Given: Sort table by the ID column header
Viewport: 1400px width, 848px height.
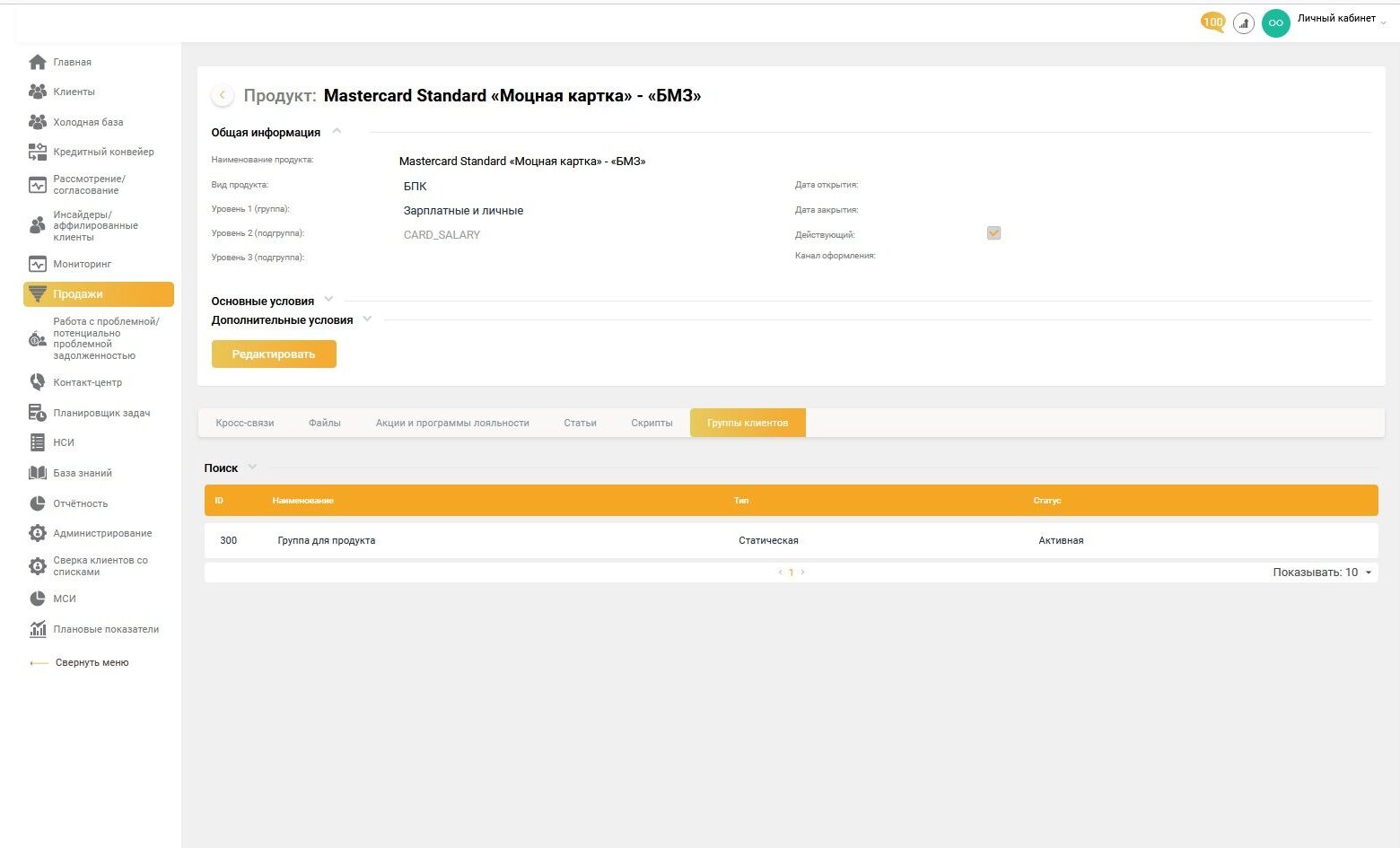Looking at the screenshot, I should 219,501.
